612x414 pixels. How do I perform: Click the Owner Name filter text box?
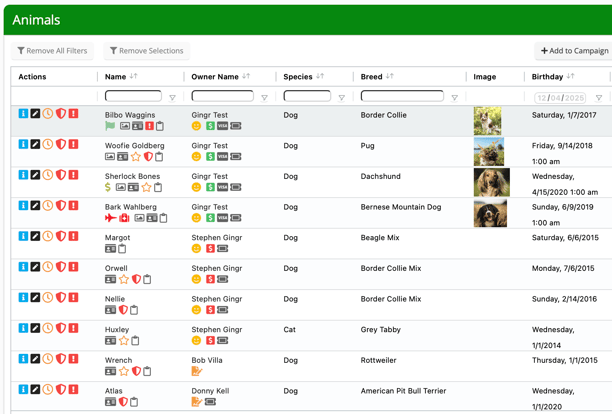[222, 97]
